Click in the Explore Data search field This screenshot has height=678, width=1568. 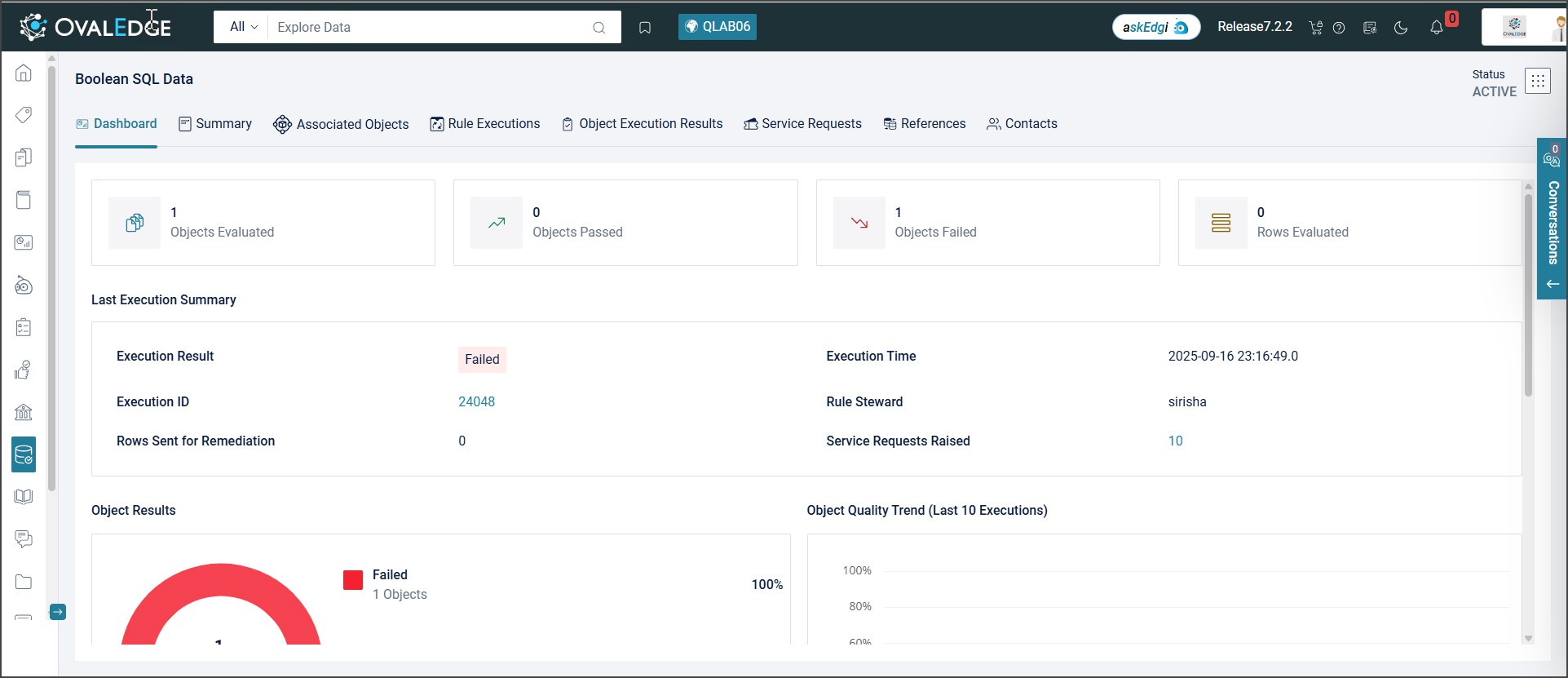pyautogui.click(x=432, y=27)
